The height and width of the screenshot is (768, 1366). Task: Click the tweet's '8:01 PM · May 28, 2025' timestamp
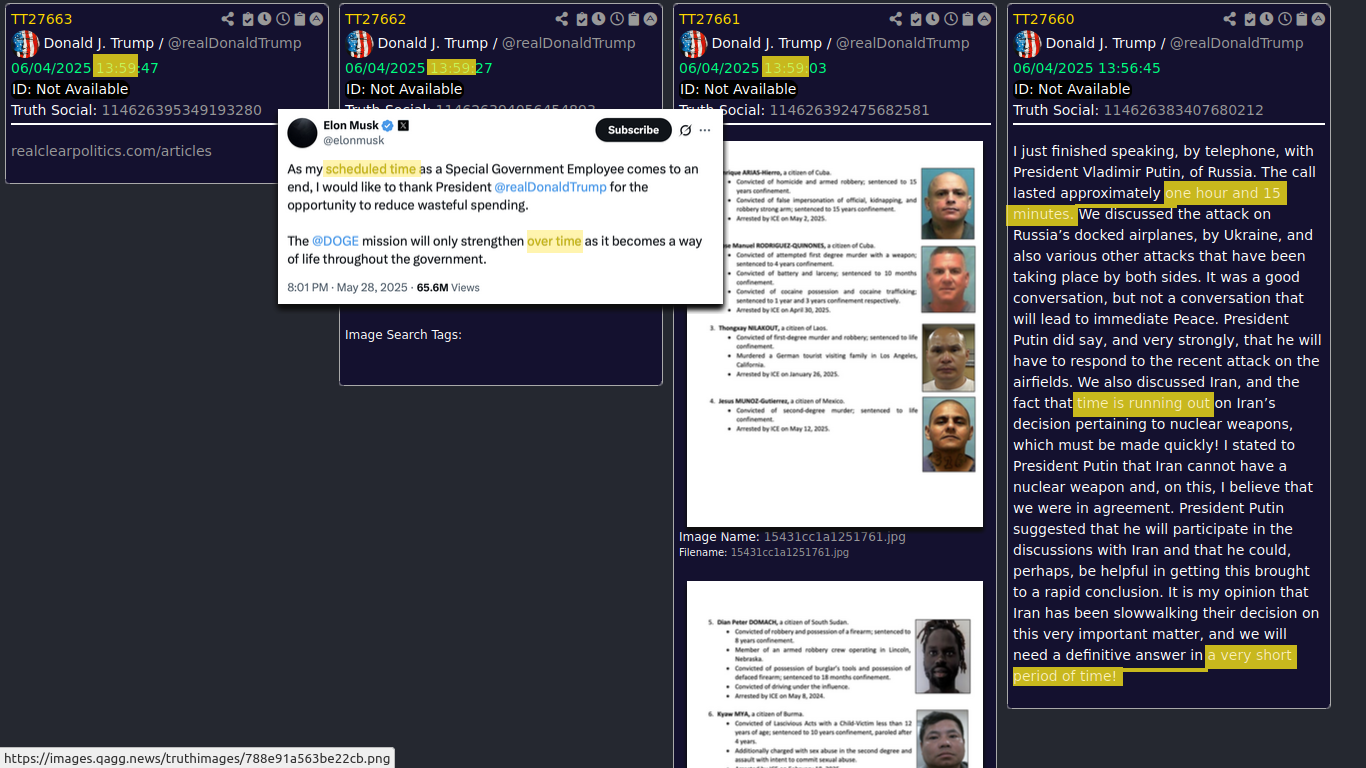347,287
